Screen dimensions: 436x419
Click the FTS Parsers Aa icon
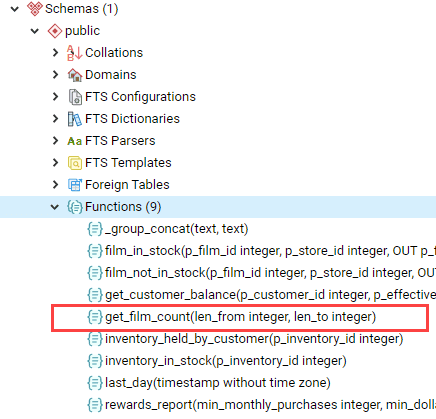pos(75,141)
